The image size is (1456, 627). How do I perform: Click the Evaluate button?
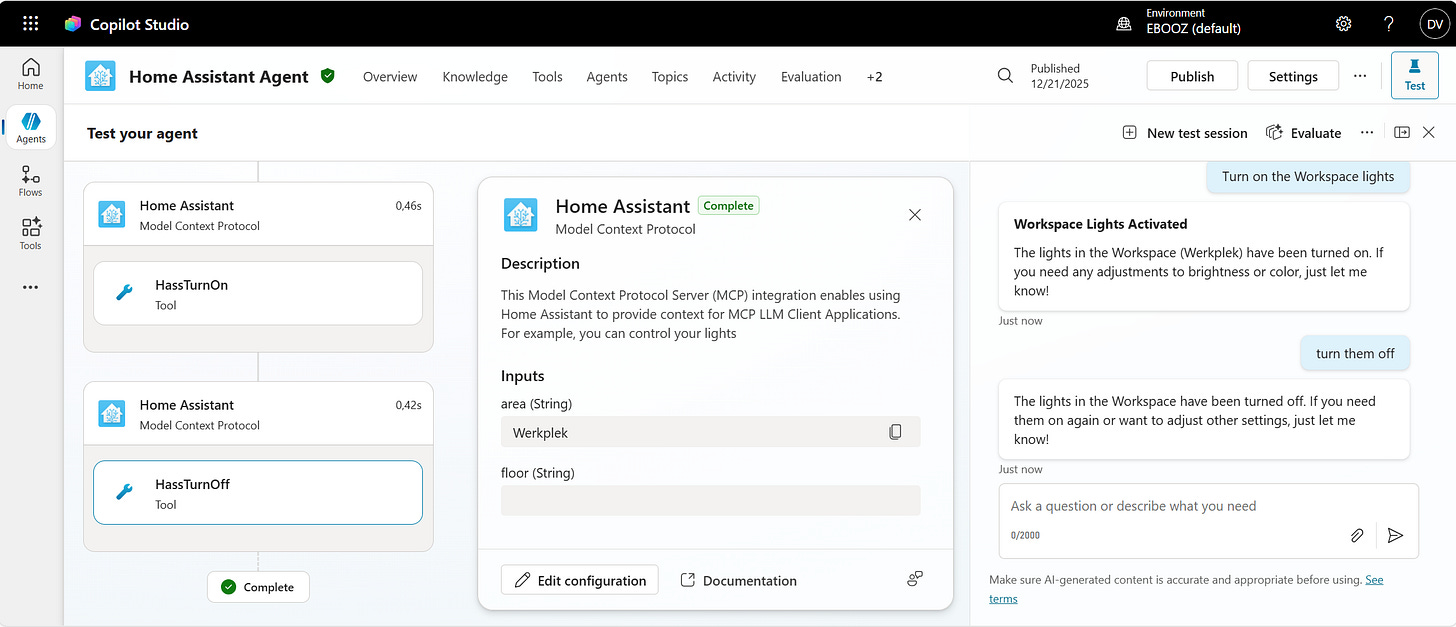pyautogui.click(x=1303, y=132)
